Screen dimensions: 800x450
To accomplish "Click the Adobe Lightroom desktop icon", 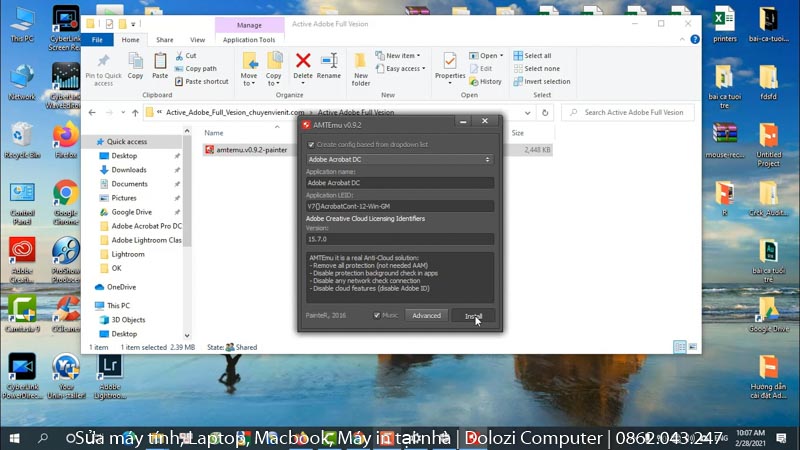I will coord(110,373).
